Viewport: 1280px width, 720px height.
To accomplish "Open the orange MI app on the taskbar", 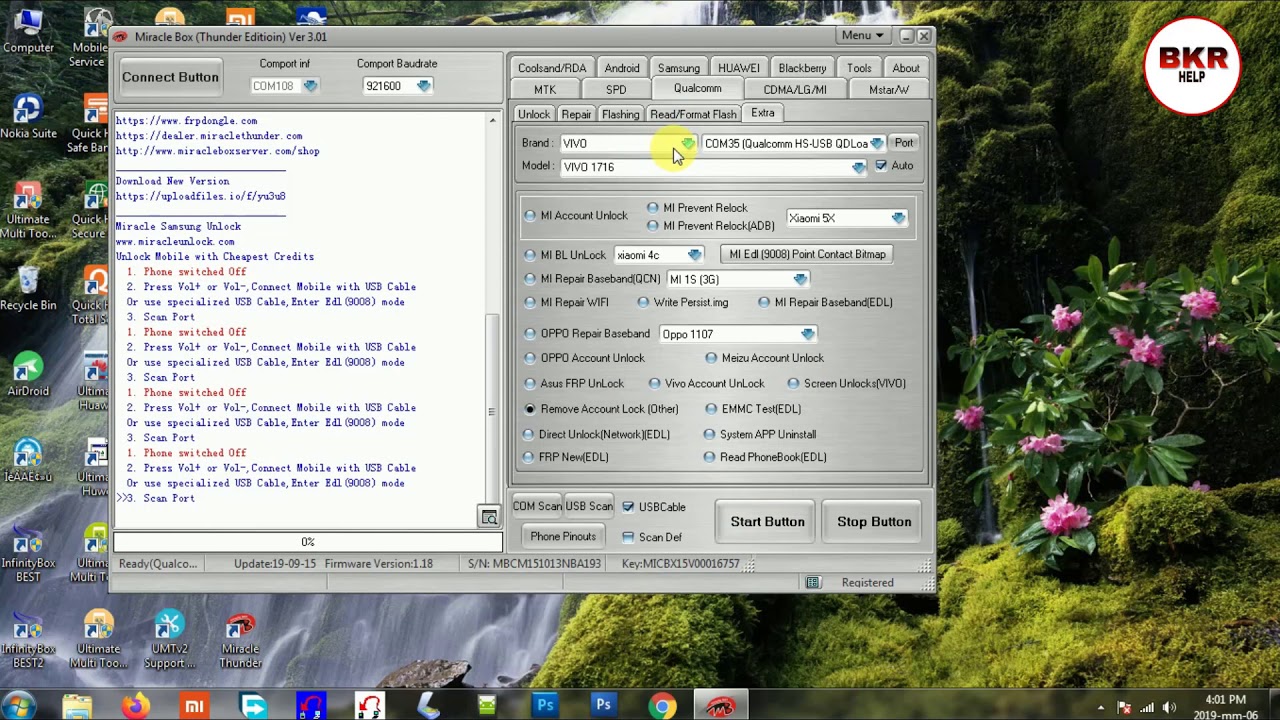I will tap(194, 706).
